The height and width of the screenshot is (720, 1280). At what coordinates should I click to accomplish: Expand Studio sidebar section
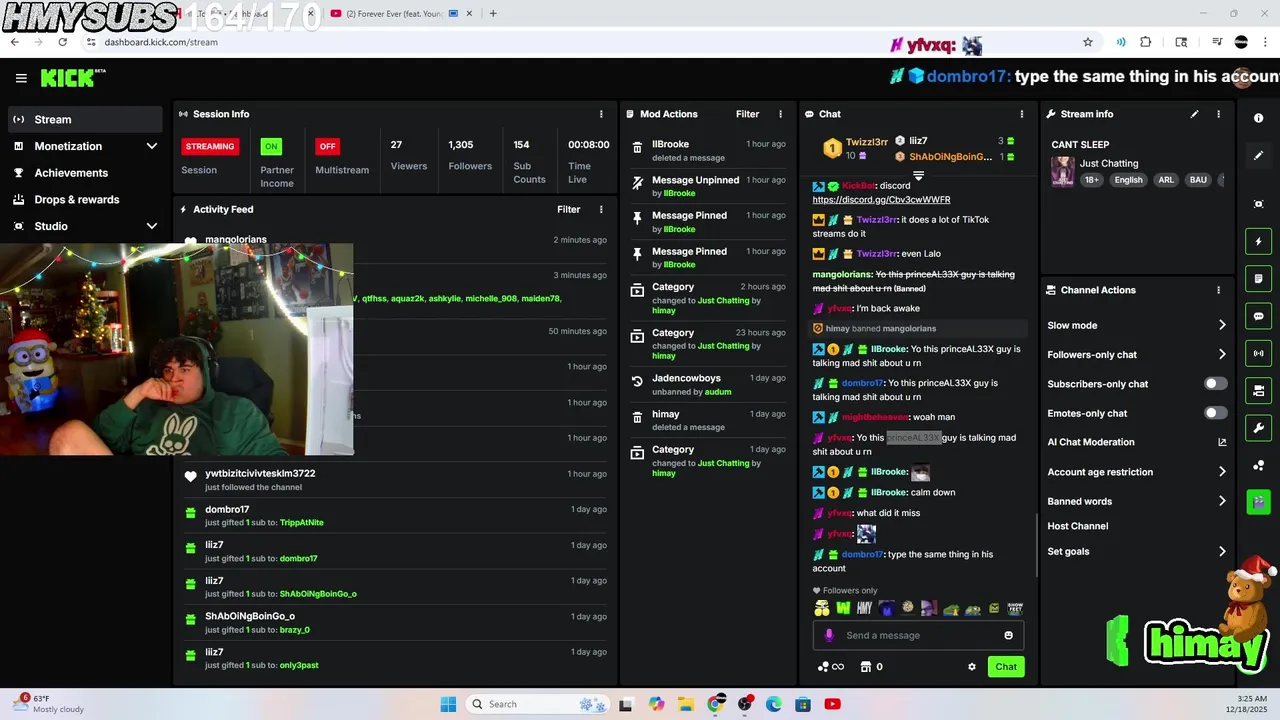[151, 226]
